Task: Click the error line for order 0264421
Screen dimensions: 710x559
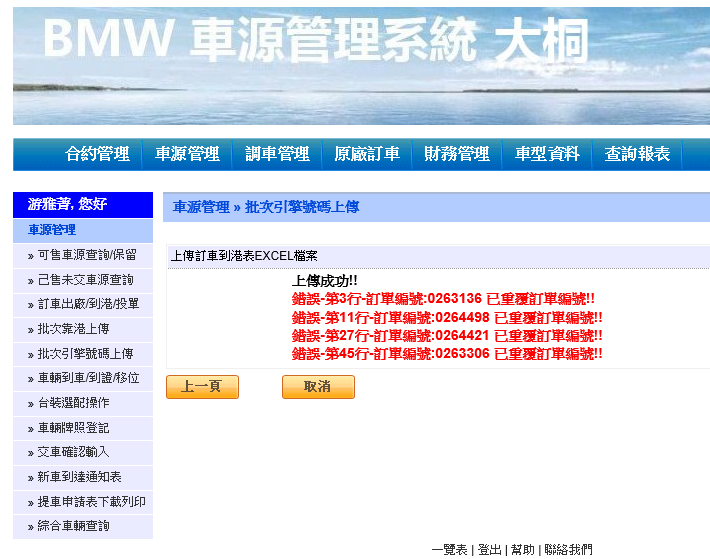Action: point(447,335)
